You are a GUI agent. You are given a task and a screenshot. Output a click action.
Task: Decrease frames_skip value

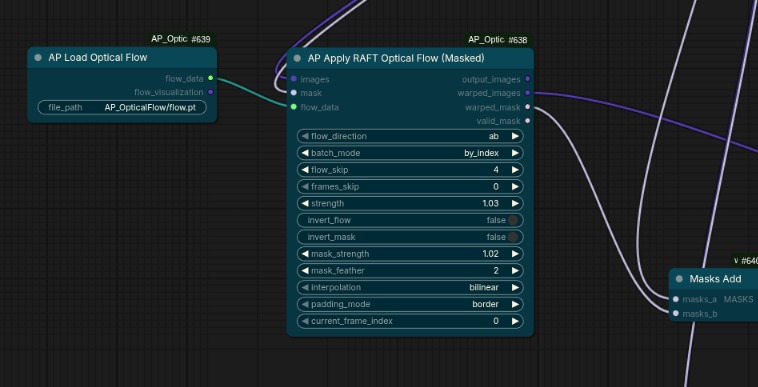coord(305,186)
